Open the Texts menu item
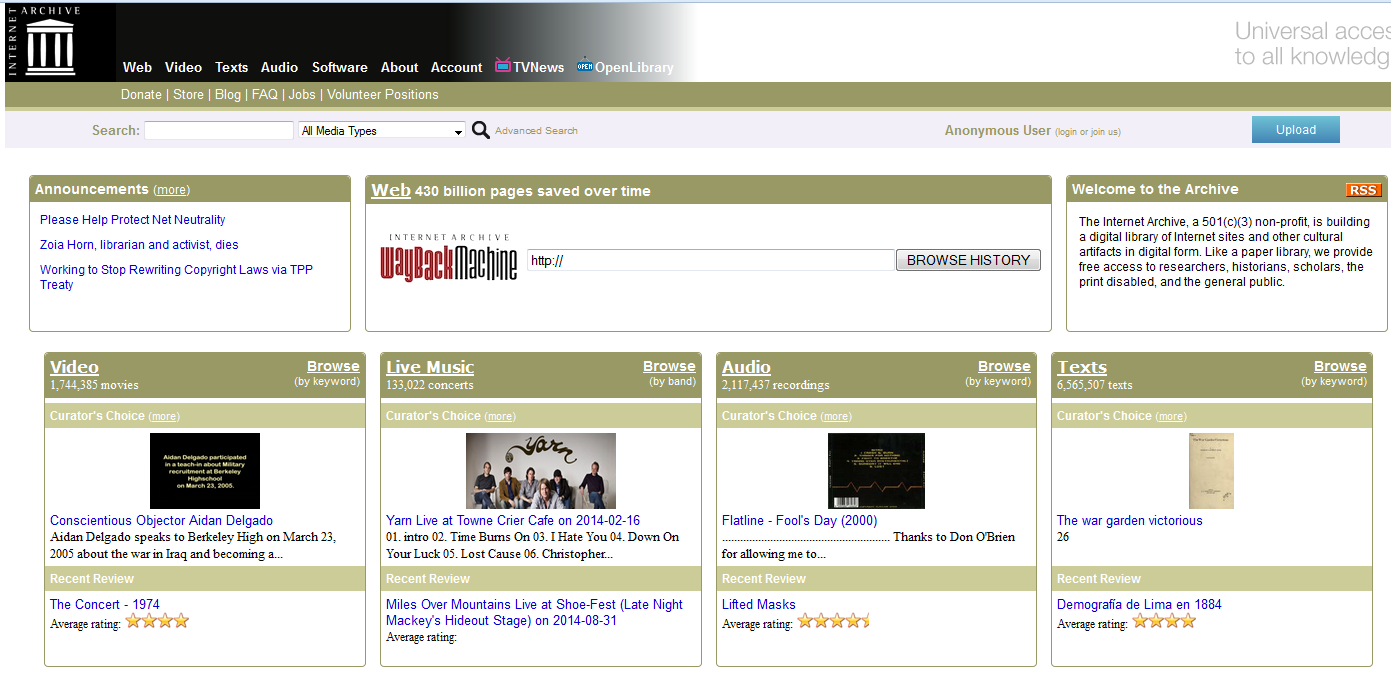Screen dimensions: 1391x693 tap(231, 67)
